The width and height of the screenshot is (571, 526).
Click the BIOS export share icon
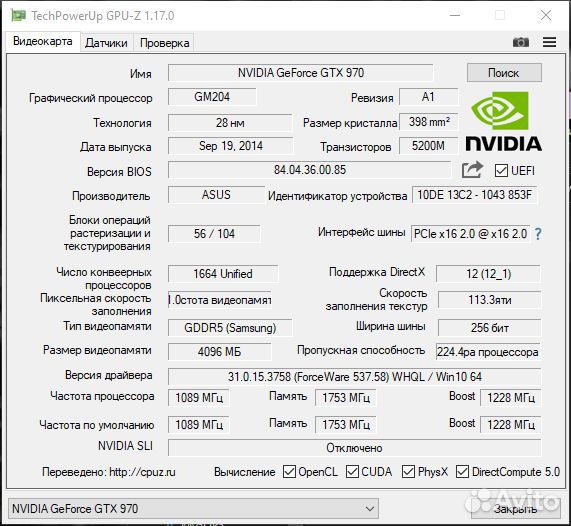472,170
